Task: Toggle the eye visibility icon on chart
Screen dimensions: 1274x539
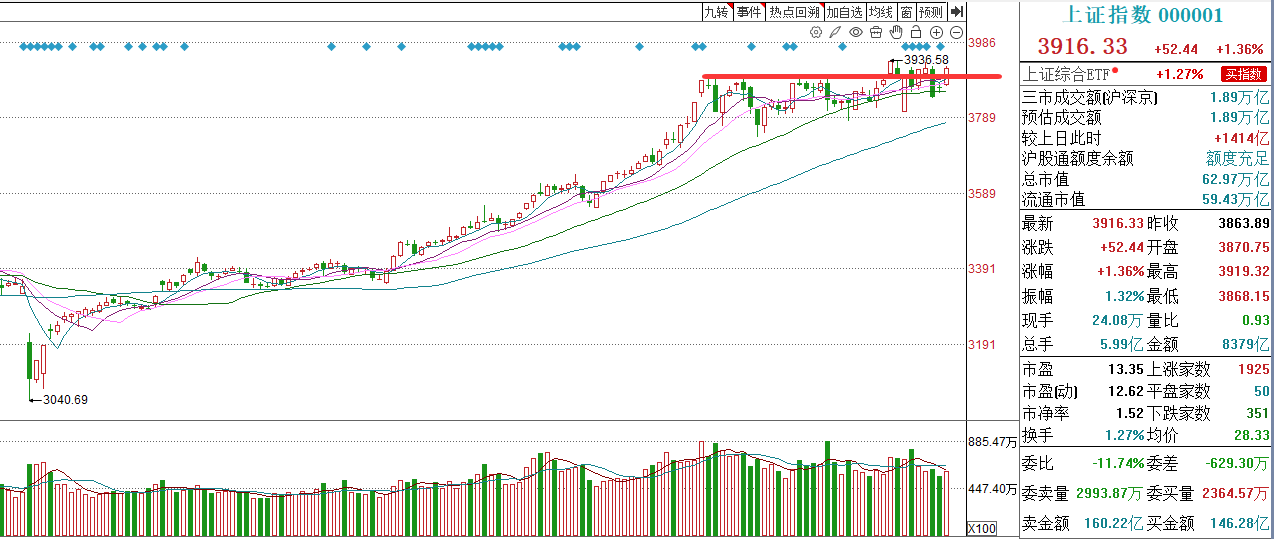Action: (x=856, y=32)
